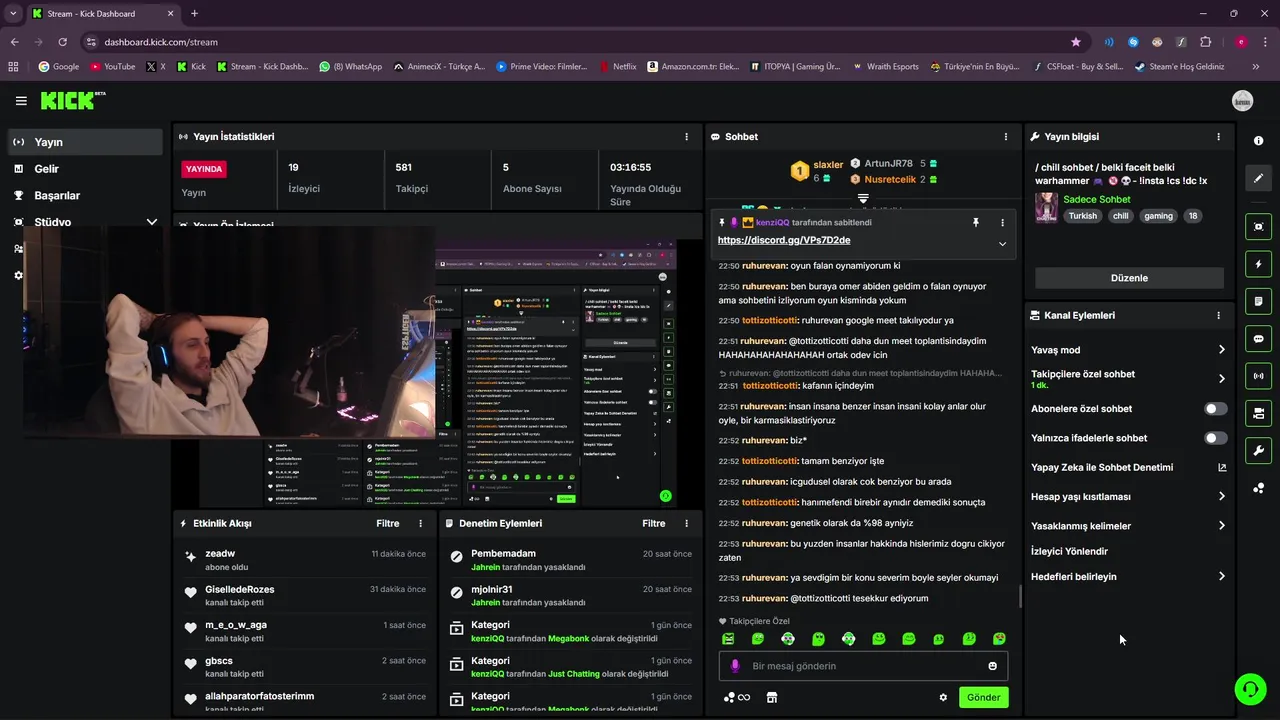Insert the heart-eyes green emote
This screenshot has width=1280, height=720.
tap(999, 639)
